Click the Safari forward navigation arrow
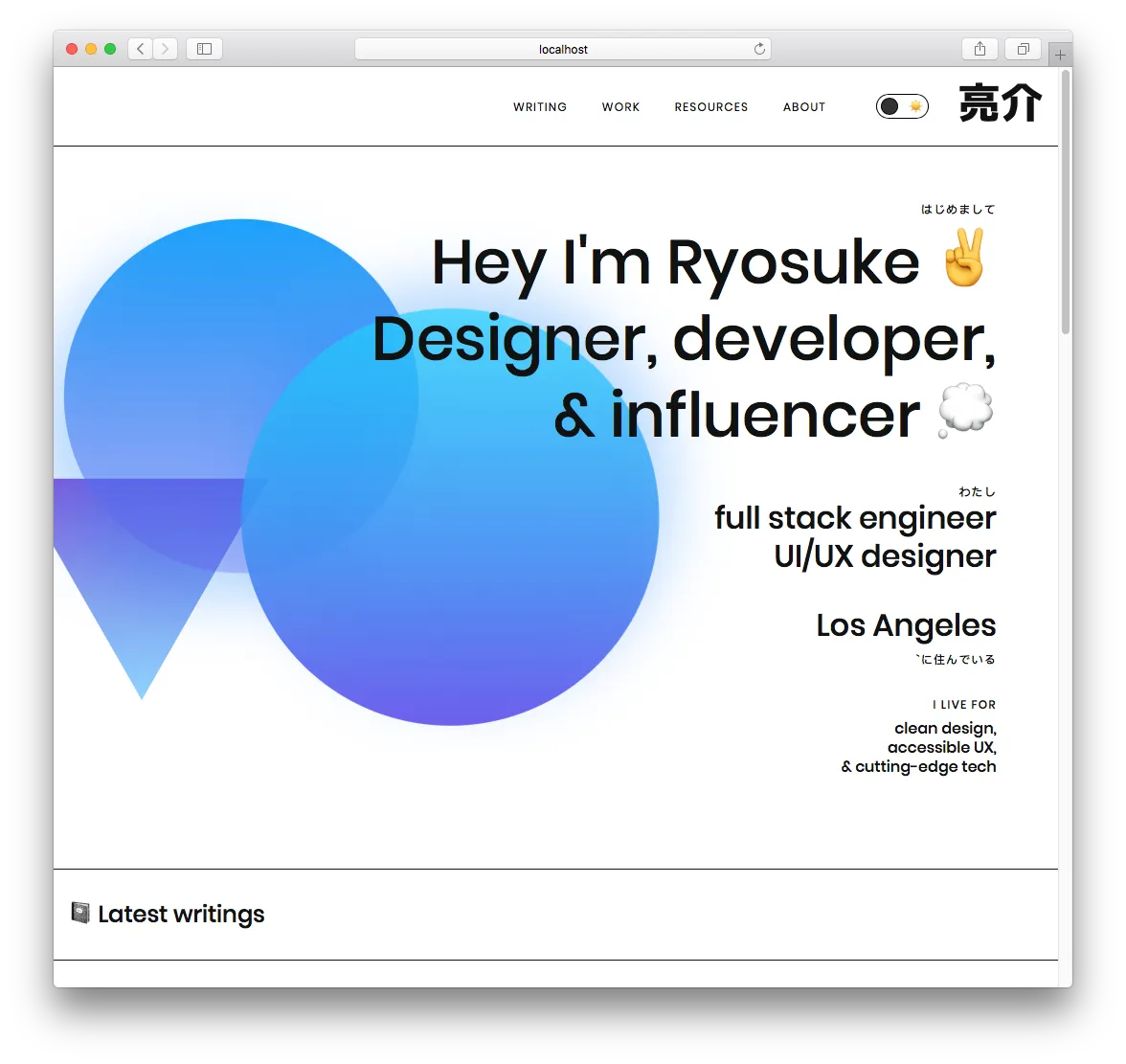This screenshot has height=1064, width=1126. click(x=165, y=49)
